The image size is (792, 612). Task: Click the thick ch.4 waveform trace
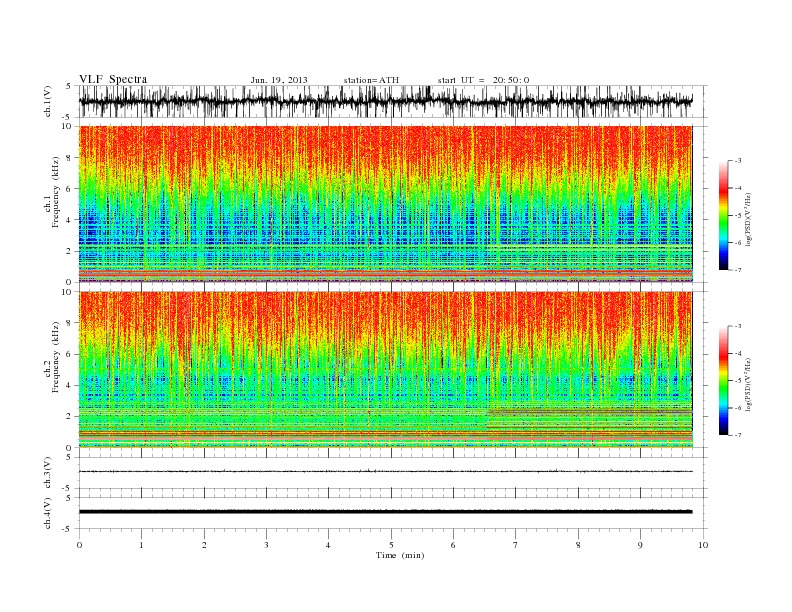(x=386, y=512)
